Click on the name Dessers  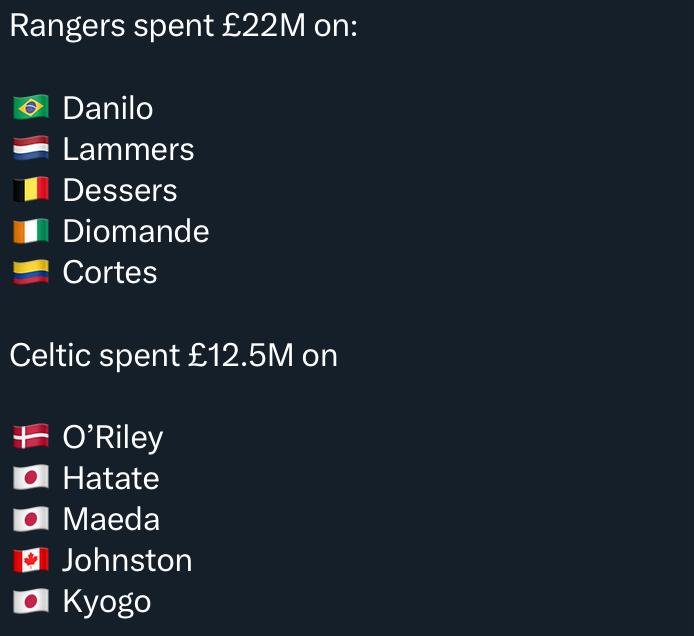pyautogui.click(x=120, y=190)
